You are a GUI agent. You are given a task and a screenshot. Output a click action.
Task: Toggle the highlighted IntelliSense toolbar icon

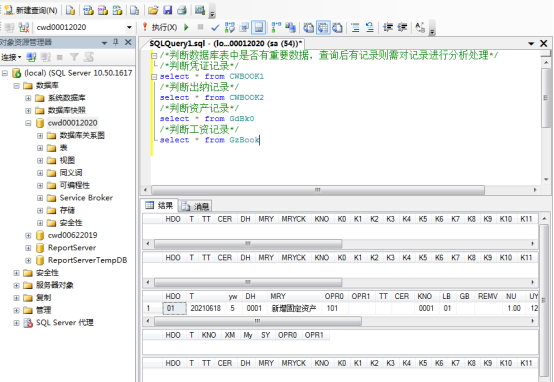259,27
